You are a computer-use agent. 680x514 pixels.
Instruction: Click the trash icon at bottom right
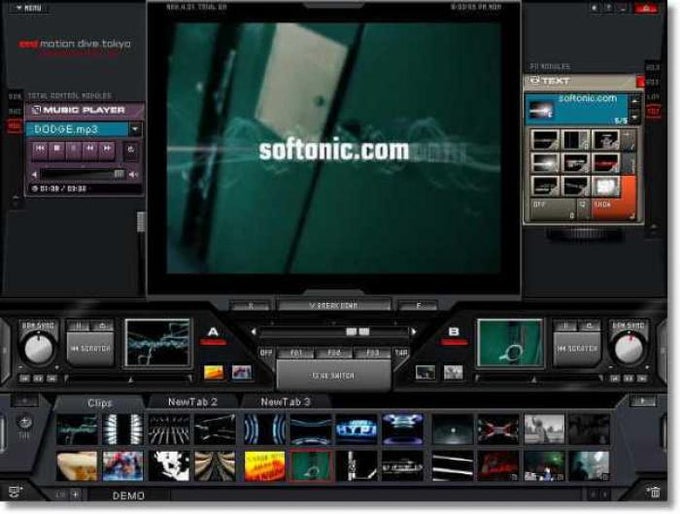(x=654, y=493)
